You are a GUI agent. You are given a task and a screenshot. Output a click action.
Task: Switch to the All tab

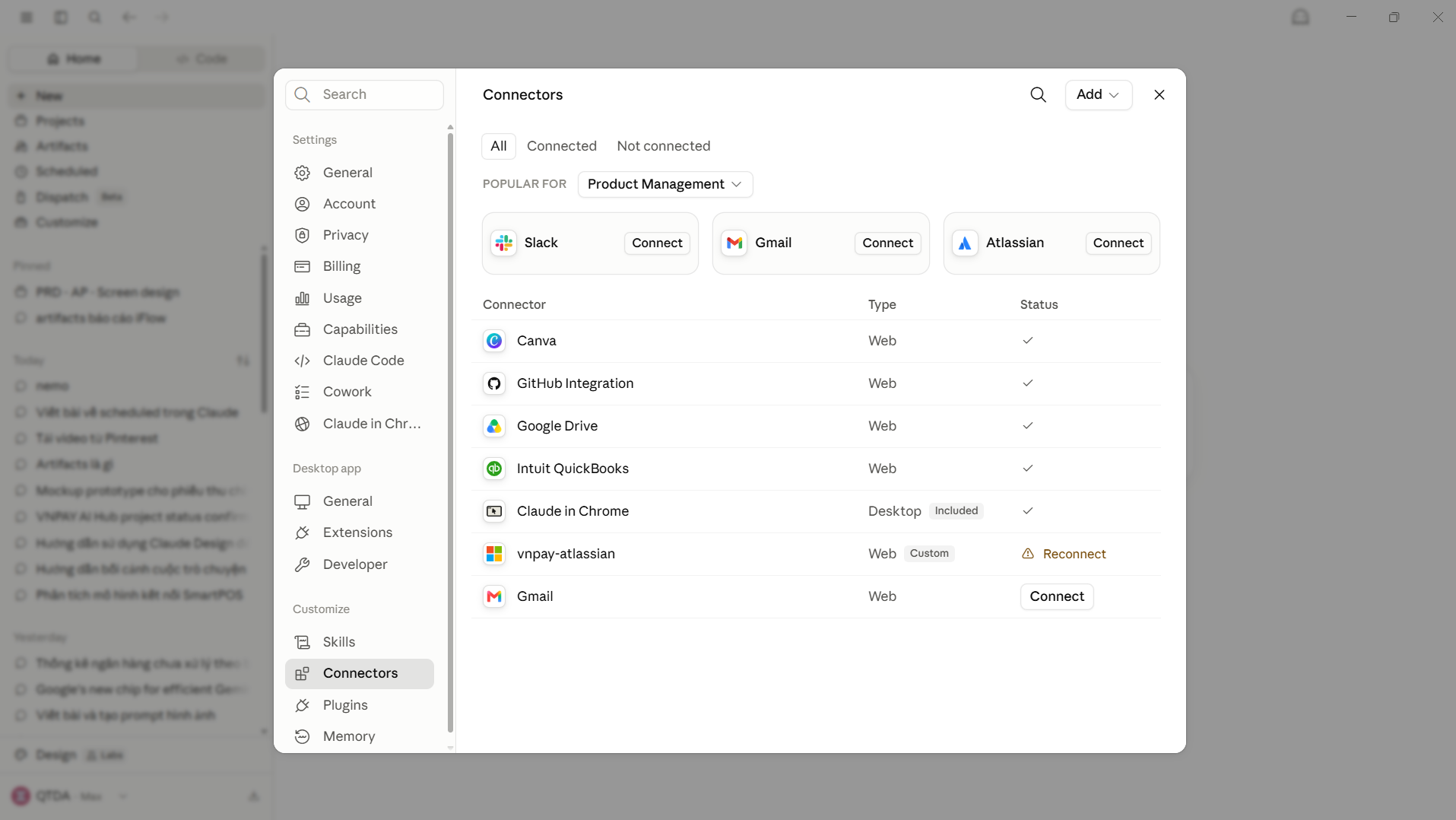(499, 146)
